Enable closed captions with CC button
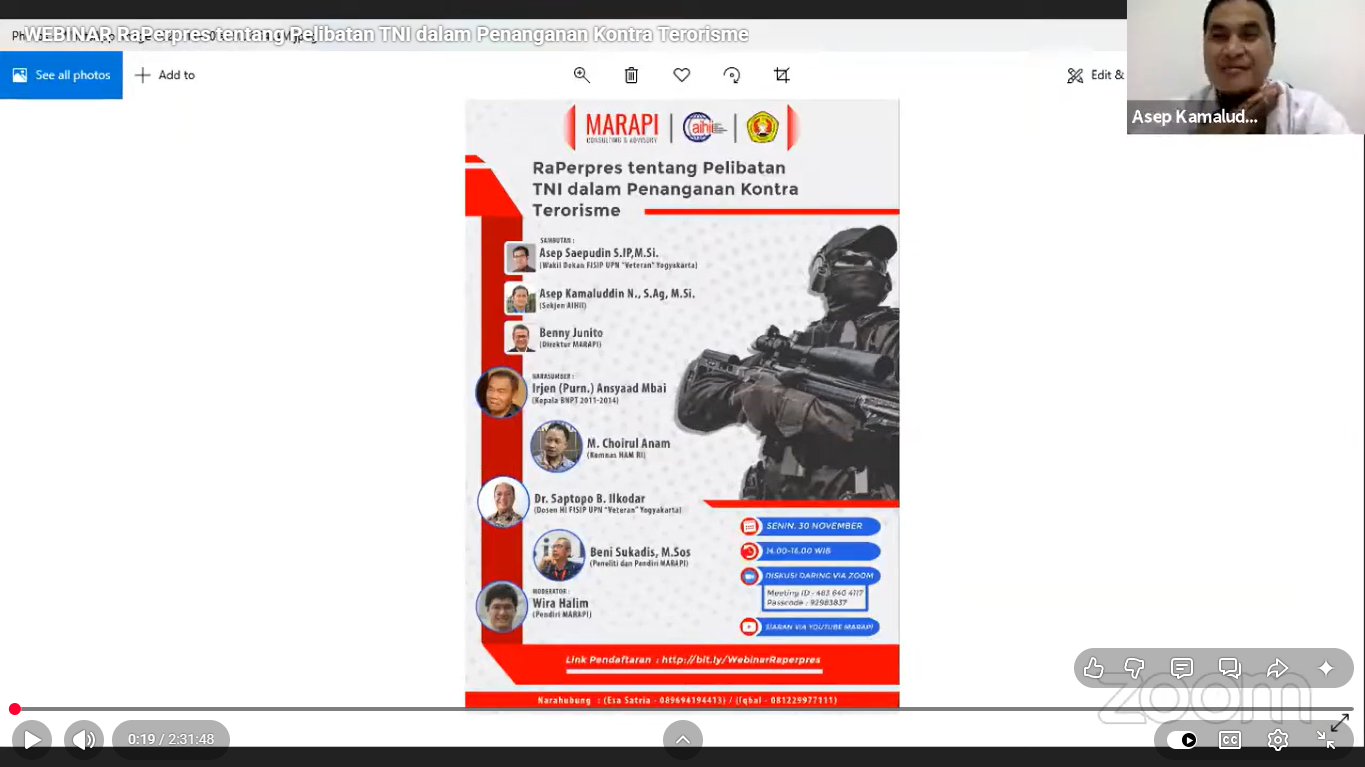1365x767 pixels. 1230,740
